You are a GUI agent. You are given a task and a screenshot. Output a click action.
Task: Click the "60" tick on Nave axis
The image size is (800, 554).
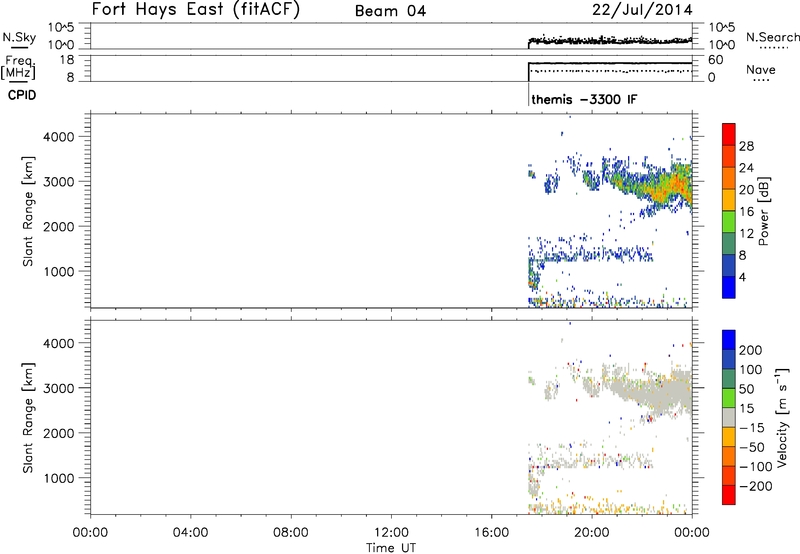[x=716, y=60]
